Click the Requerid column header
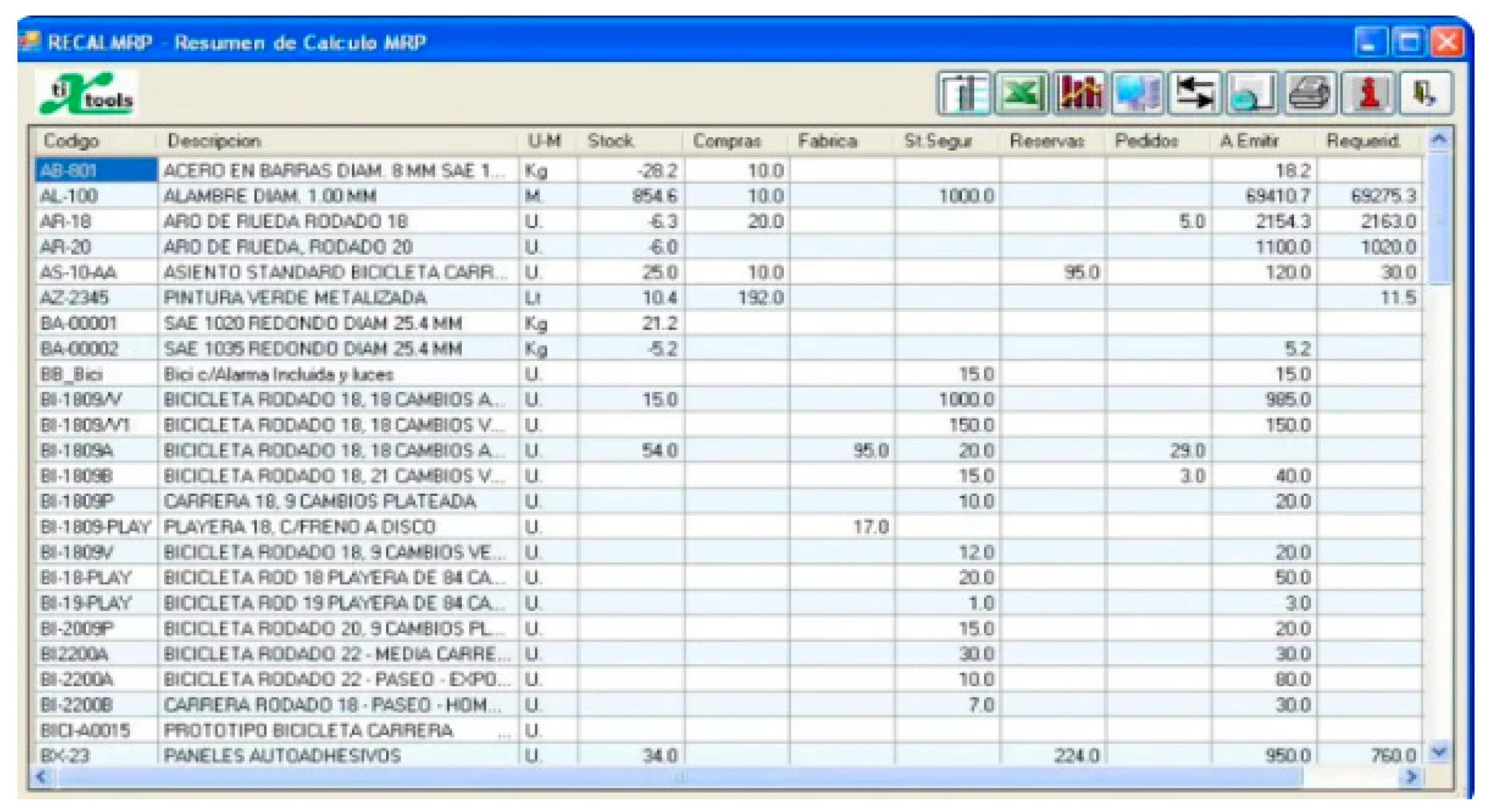 point(1370,141)
